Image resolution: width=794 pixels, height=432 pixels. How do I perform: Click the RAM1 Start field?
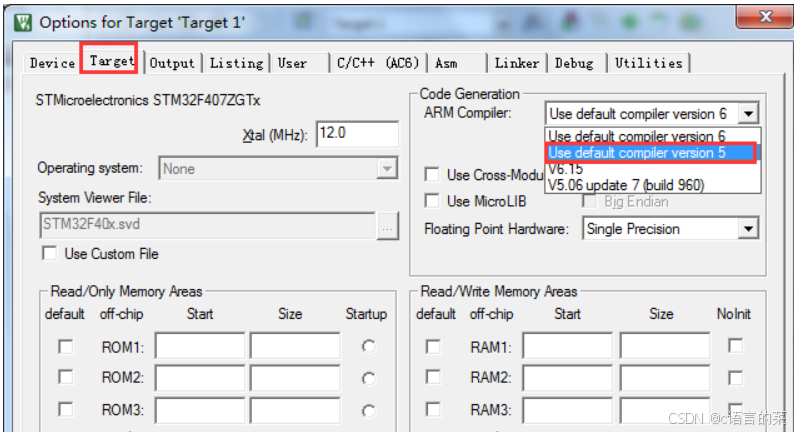pyautogui.click(x=568, y=346)
